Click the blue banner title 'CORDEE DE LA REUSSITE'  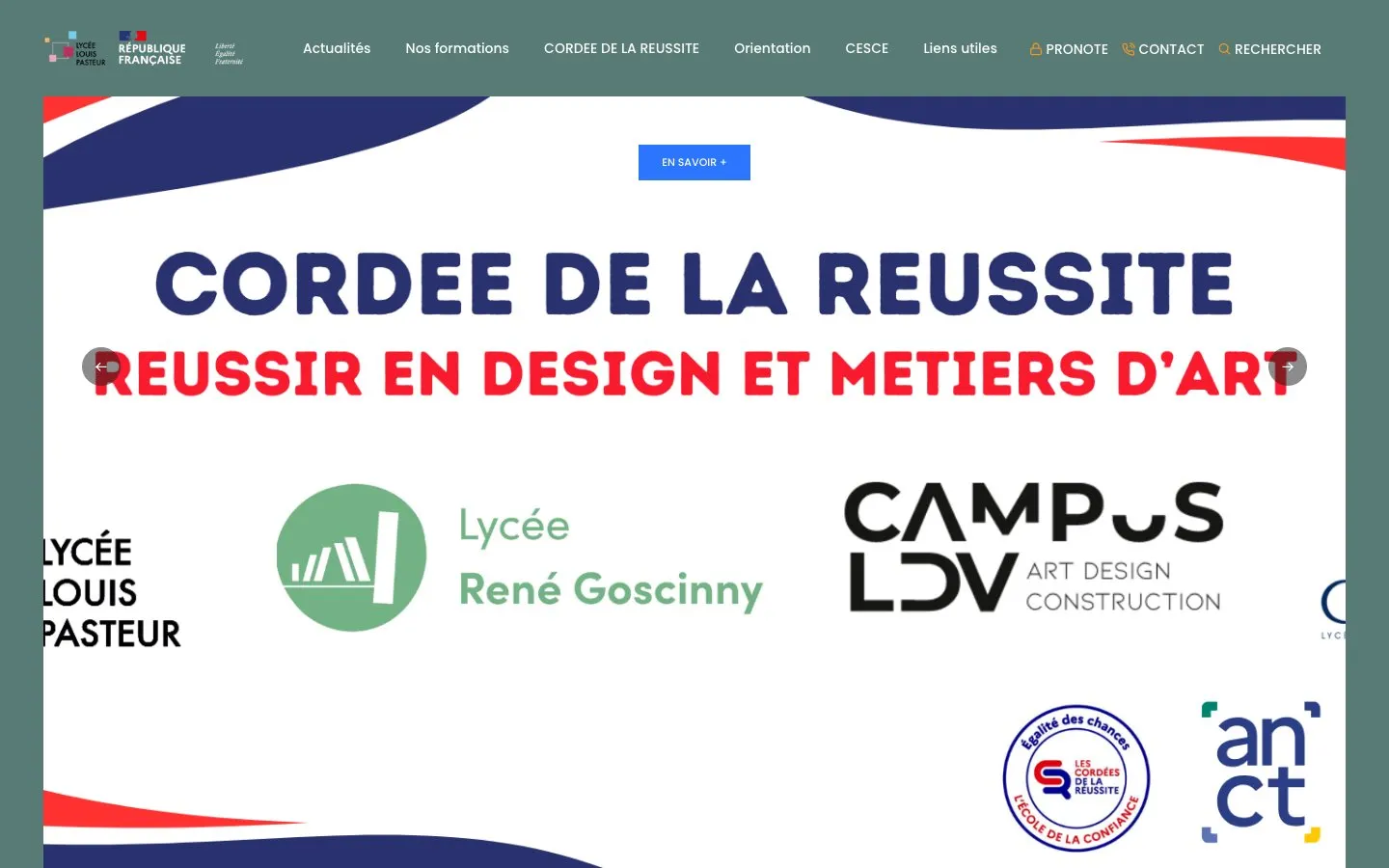(x=694, y=284)
